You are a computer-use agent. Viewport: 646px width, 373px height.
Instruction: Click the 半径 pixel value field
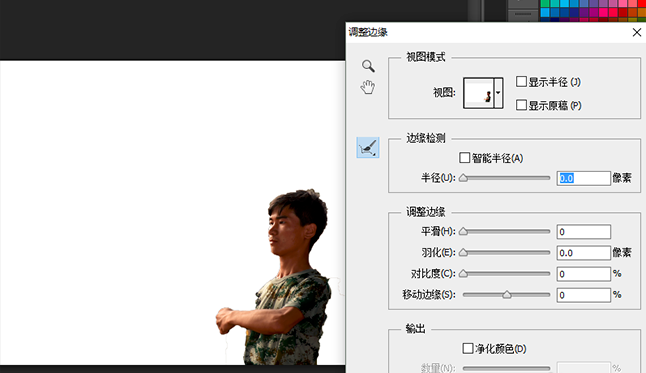tap(583, 178)
